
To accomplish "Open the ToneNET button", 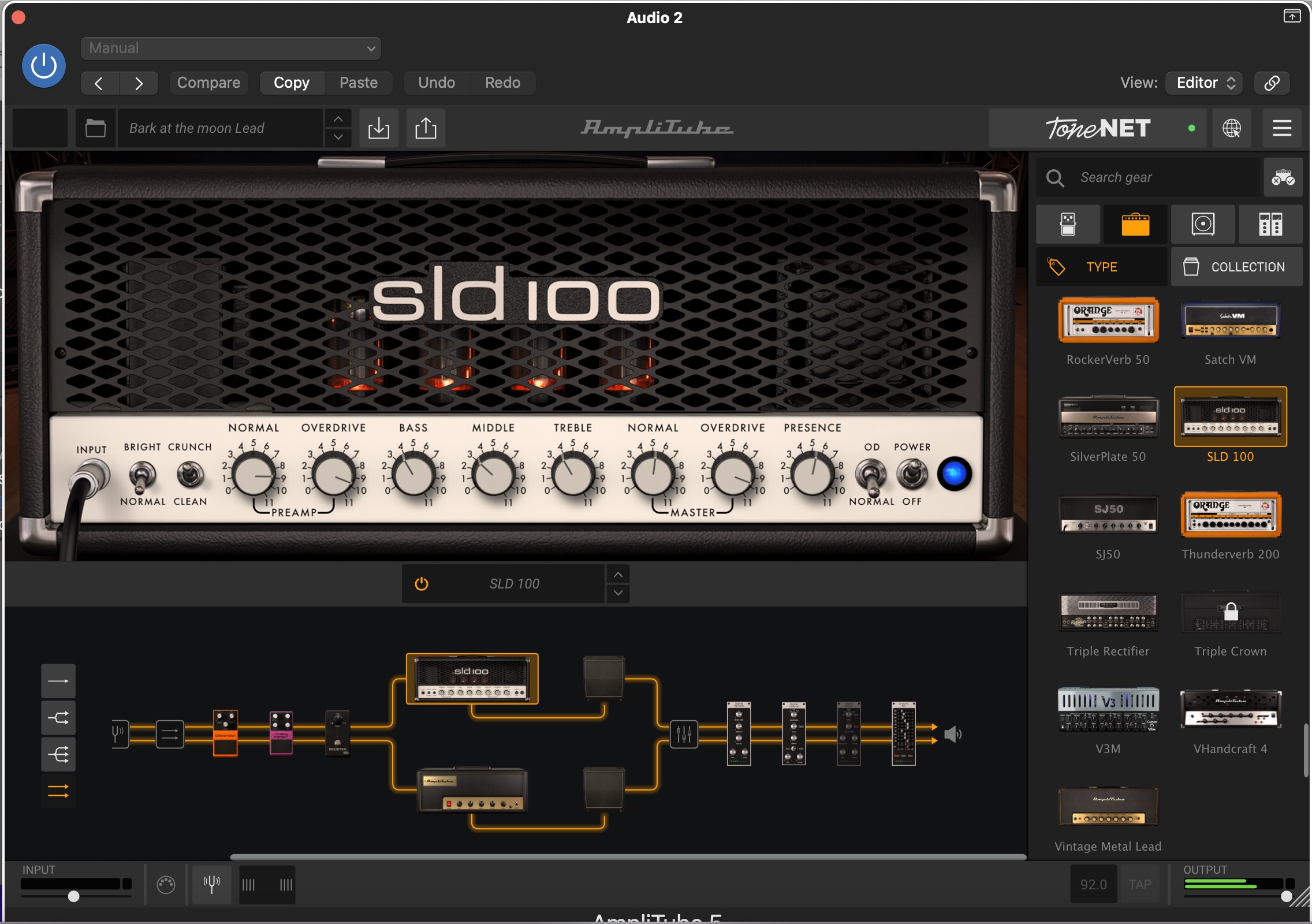I will 1098,128.
